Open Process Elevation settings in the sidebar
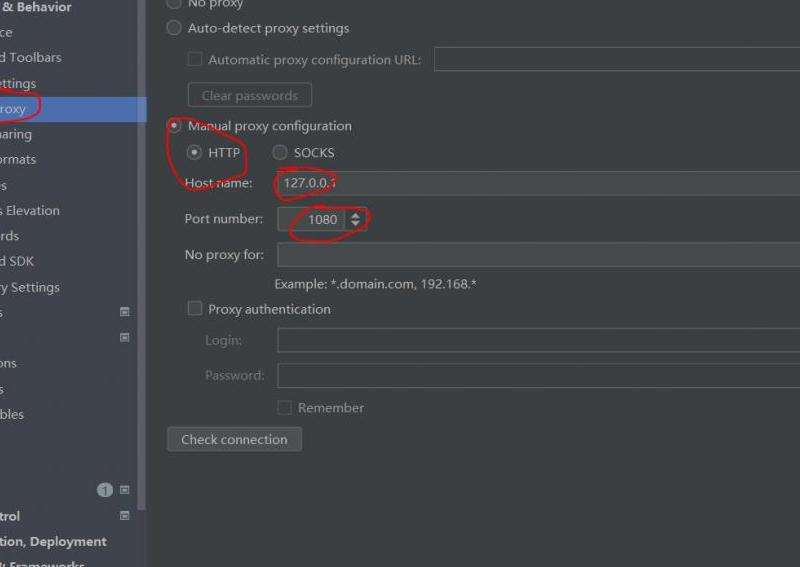This screenshot has width=800, height=567. click(30, 211)
